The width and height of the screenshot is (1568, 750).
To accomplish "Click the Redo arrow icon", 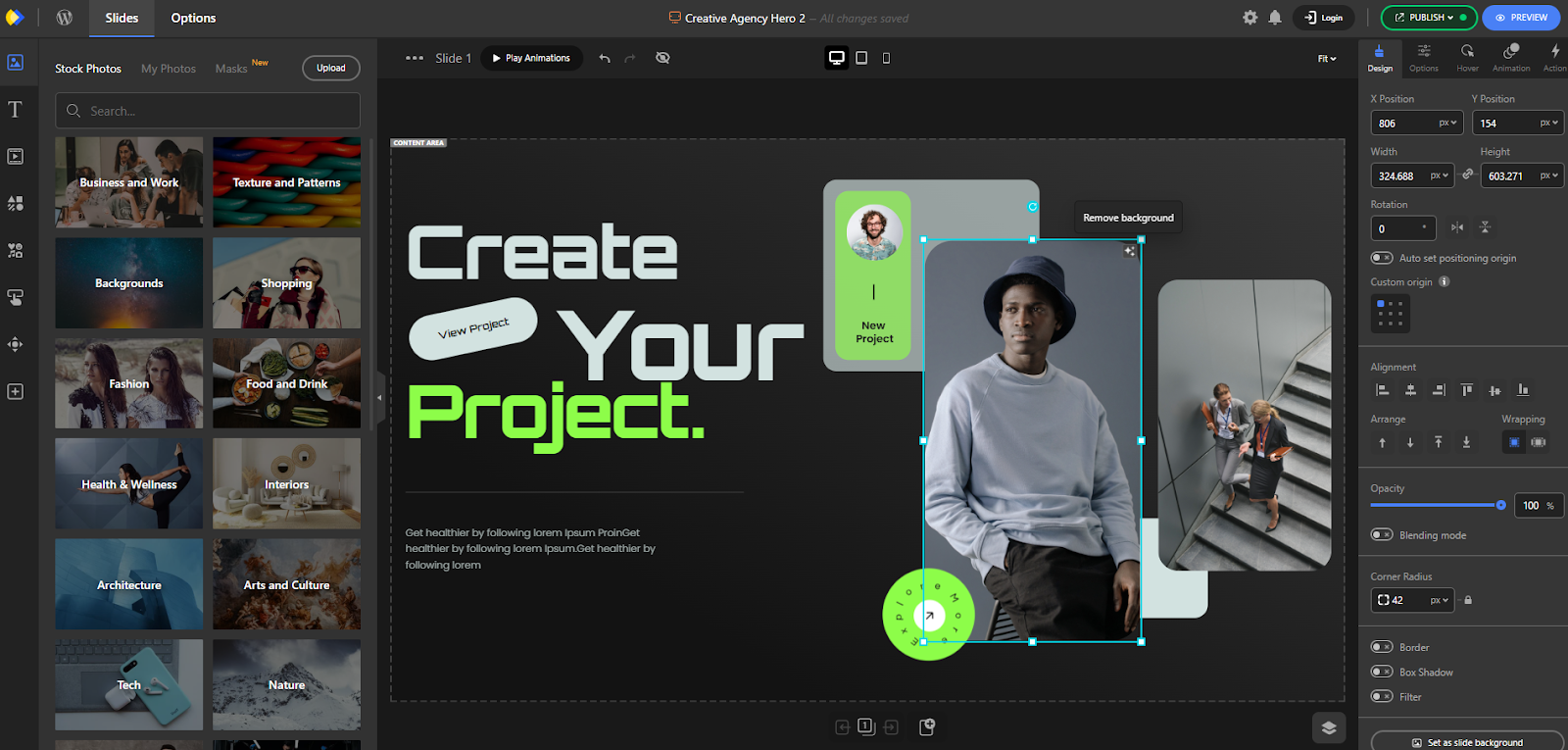I will pos(630,58).
